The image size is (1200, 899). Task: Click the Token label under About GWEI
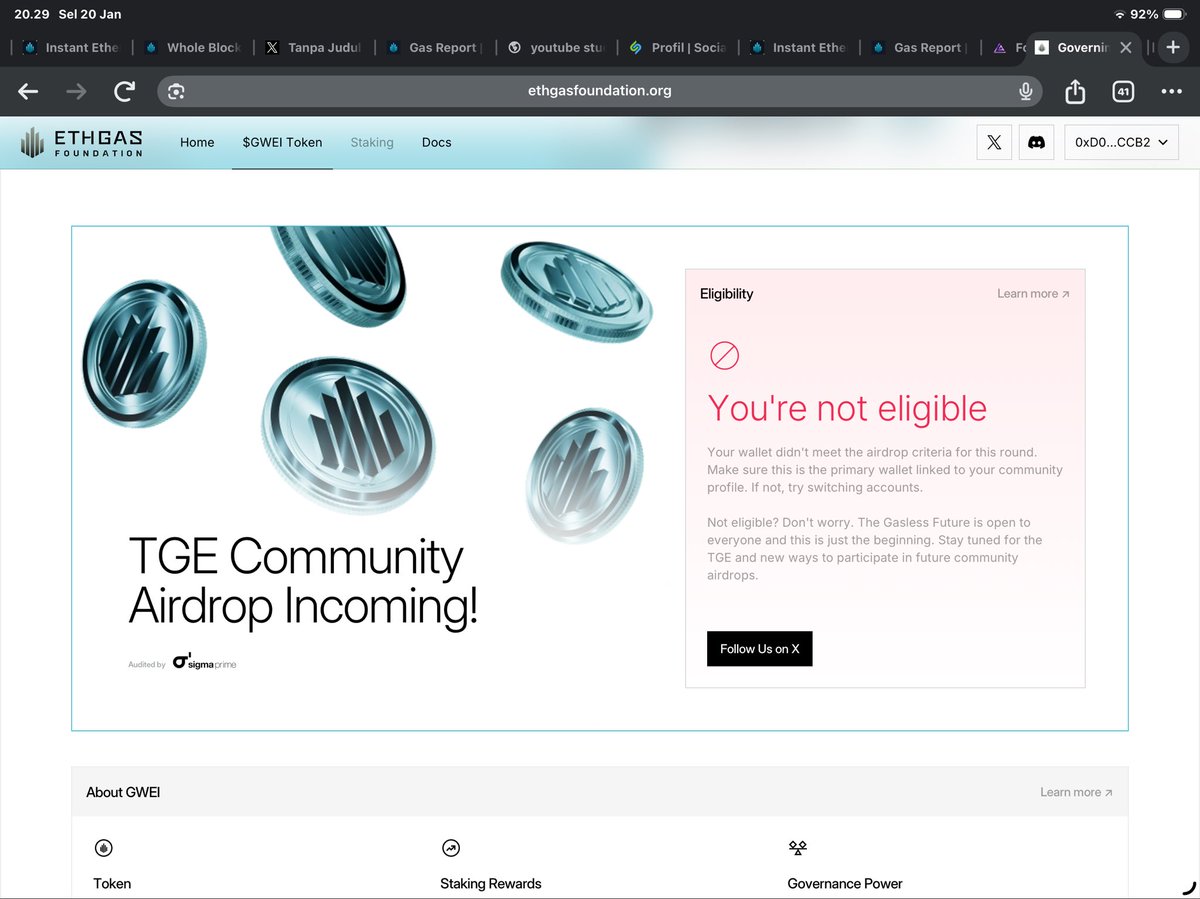[112, 884]
